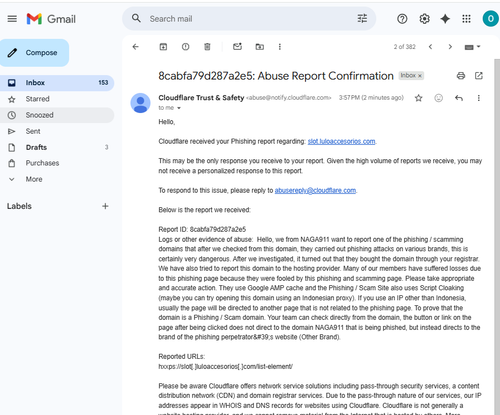The image size is (500, 415).
Task: Click the 'Report ID: 8cabfa79d287a2e5' line
Action: (x=202, y=229)
